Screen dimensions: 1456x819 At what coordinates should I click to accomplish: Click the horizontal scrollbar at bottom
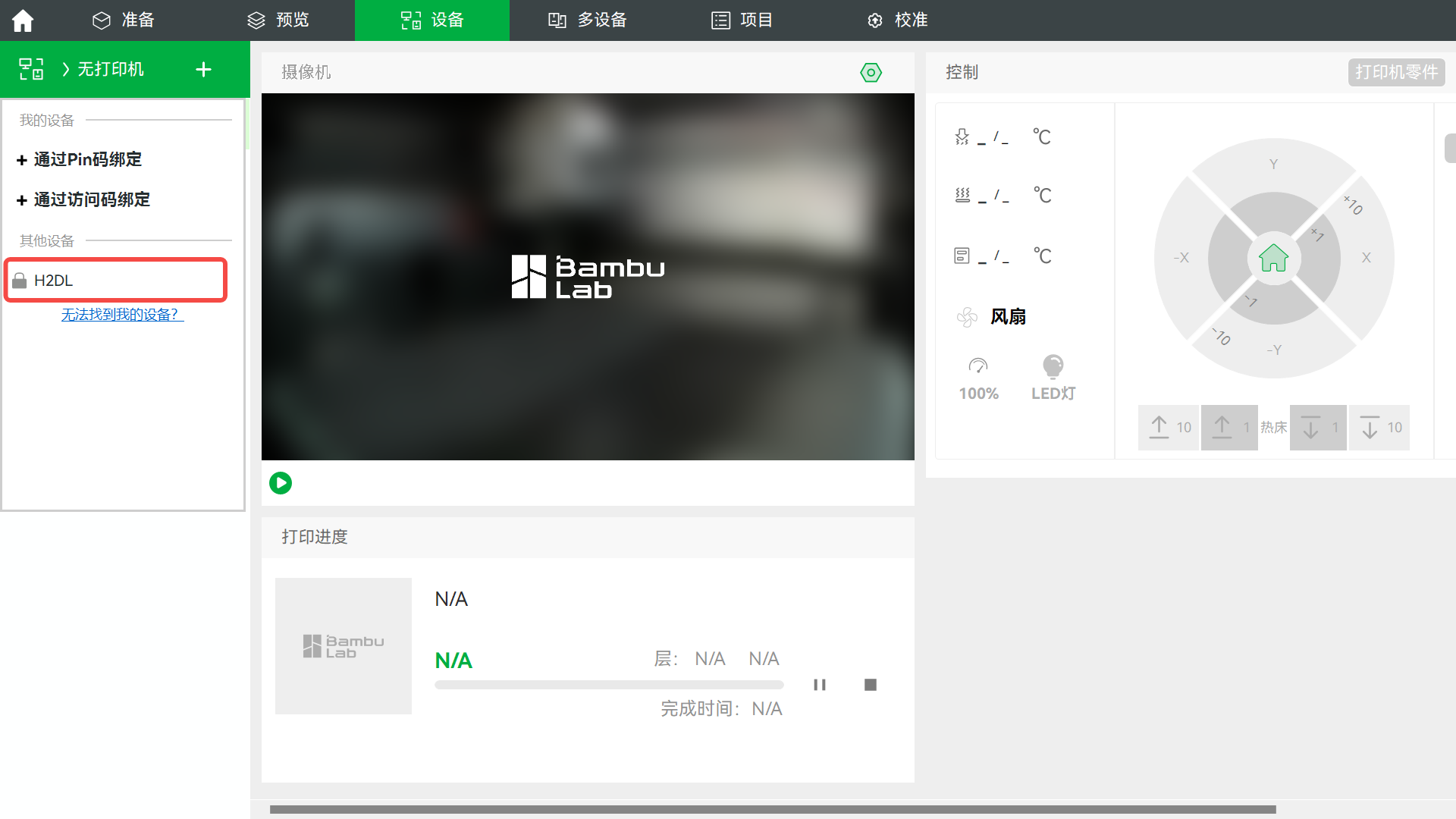[773, 809]
